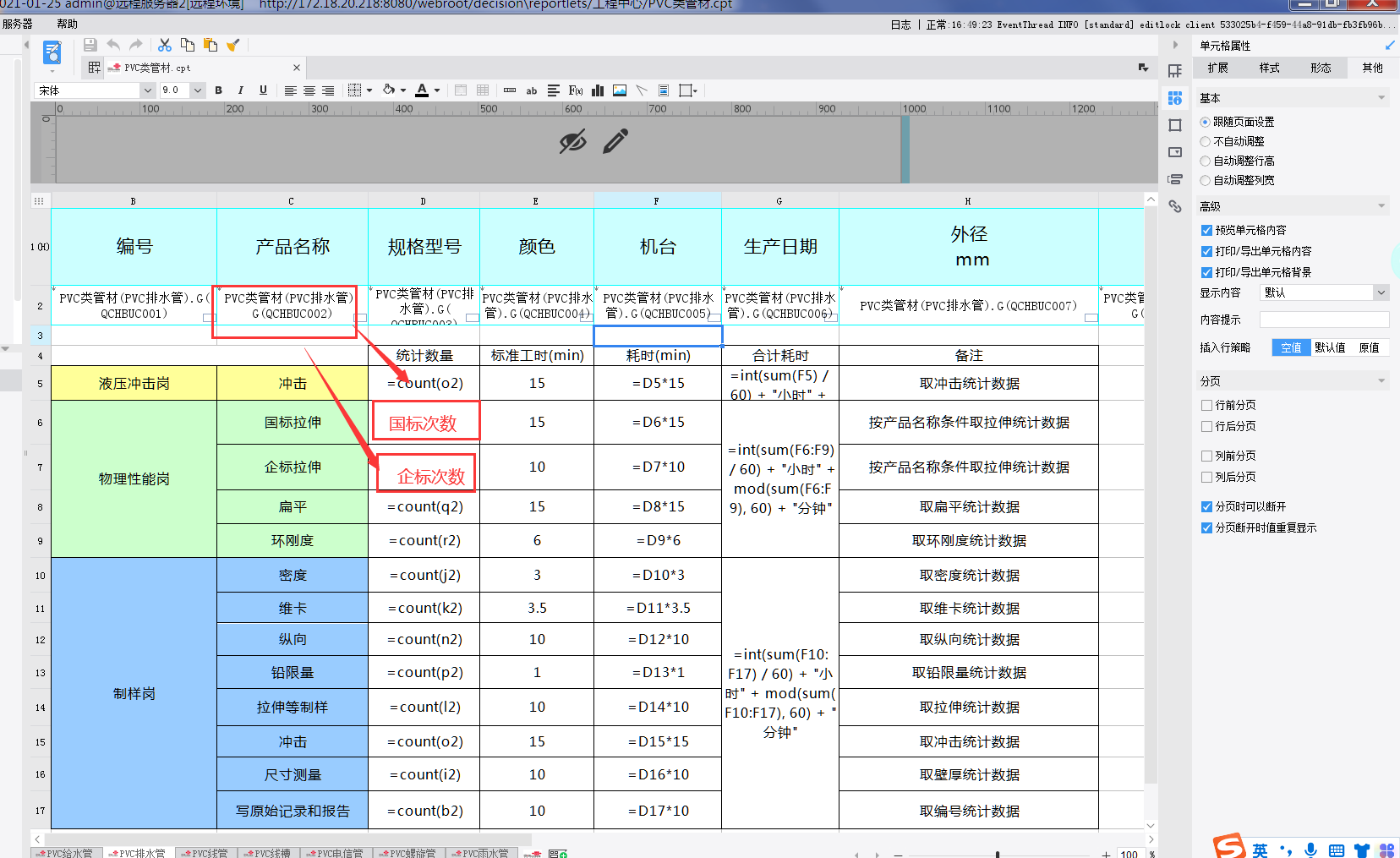The image size is (1400, 858).
Task: Insert a chart into the cell
Action: point(598,90)
